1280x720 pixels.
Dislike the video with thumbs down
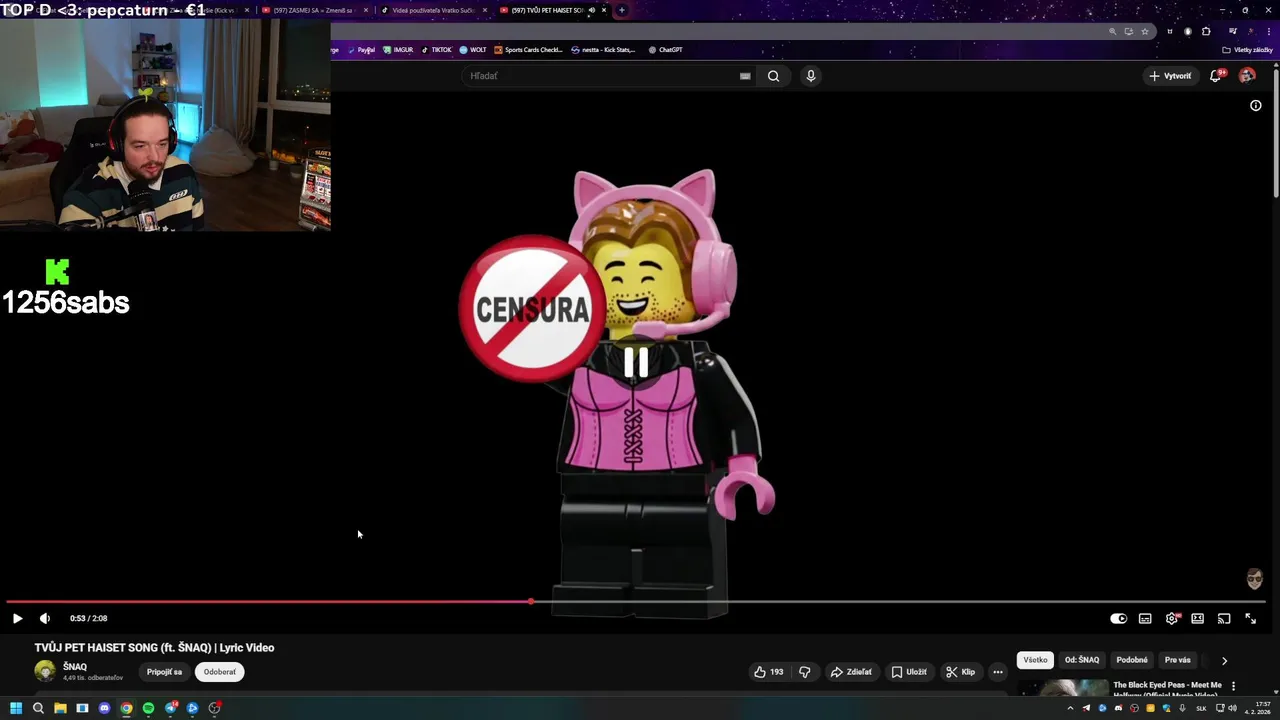(x=804, y=672)
